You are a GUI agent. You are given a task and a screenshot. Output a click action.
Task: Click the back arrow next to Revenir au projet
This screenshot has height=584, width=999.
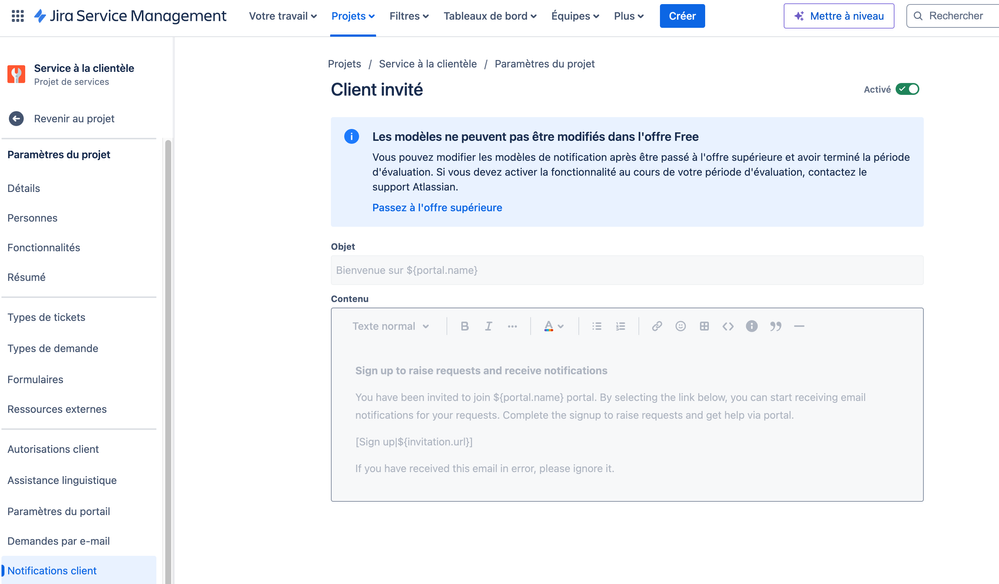(16, 118)
